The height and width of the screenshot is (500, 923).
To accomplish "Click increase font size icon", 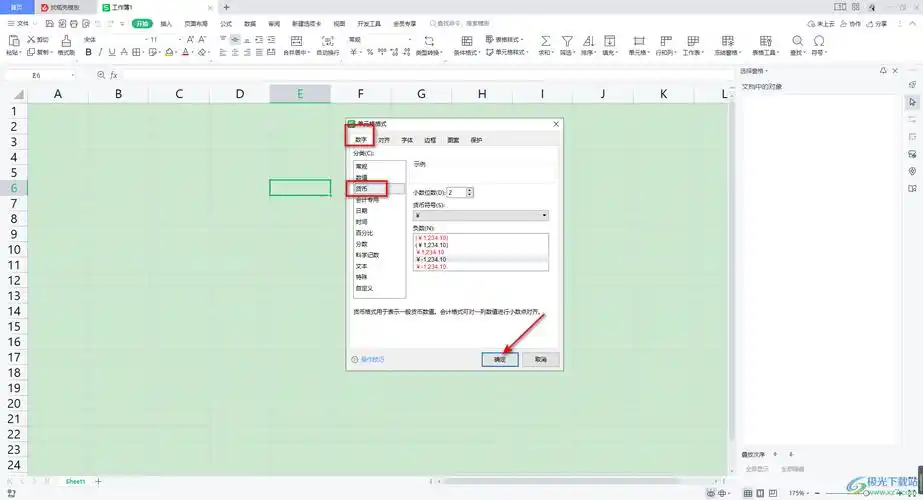I will 190,39.
